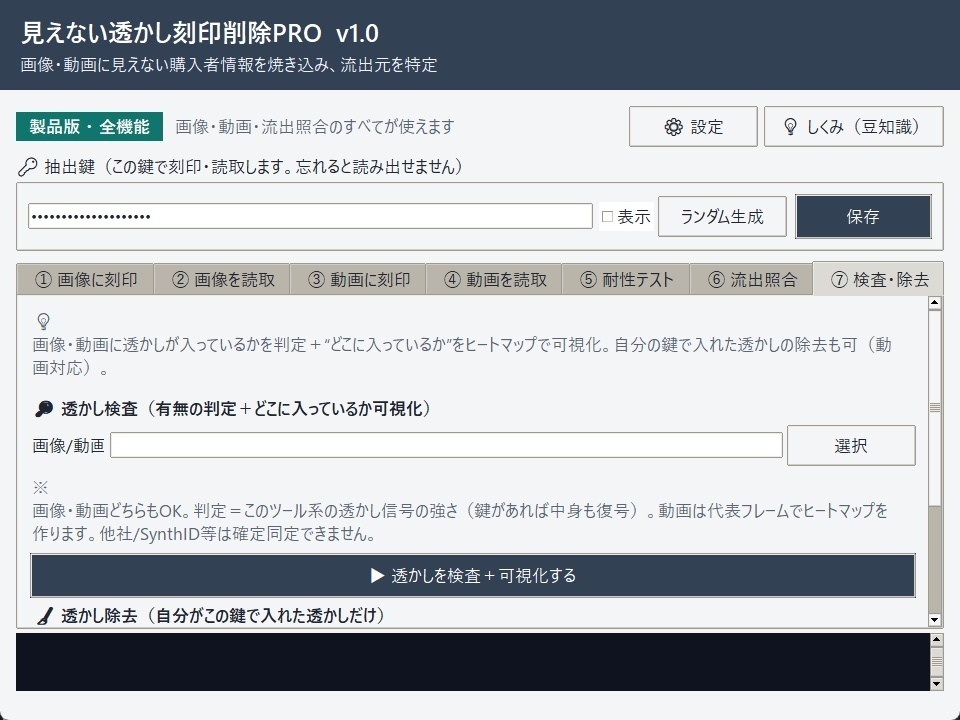The image size is (960, 720).
Task: Save the key with 保存 button
Action: click(863, 216)
